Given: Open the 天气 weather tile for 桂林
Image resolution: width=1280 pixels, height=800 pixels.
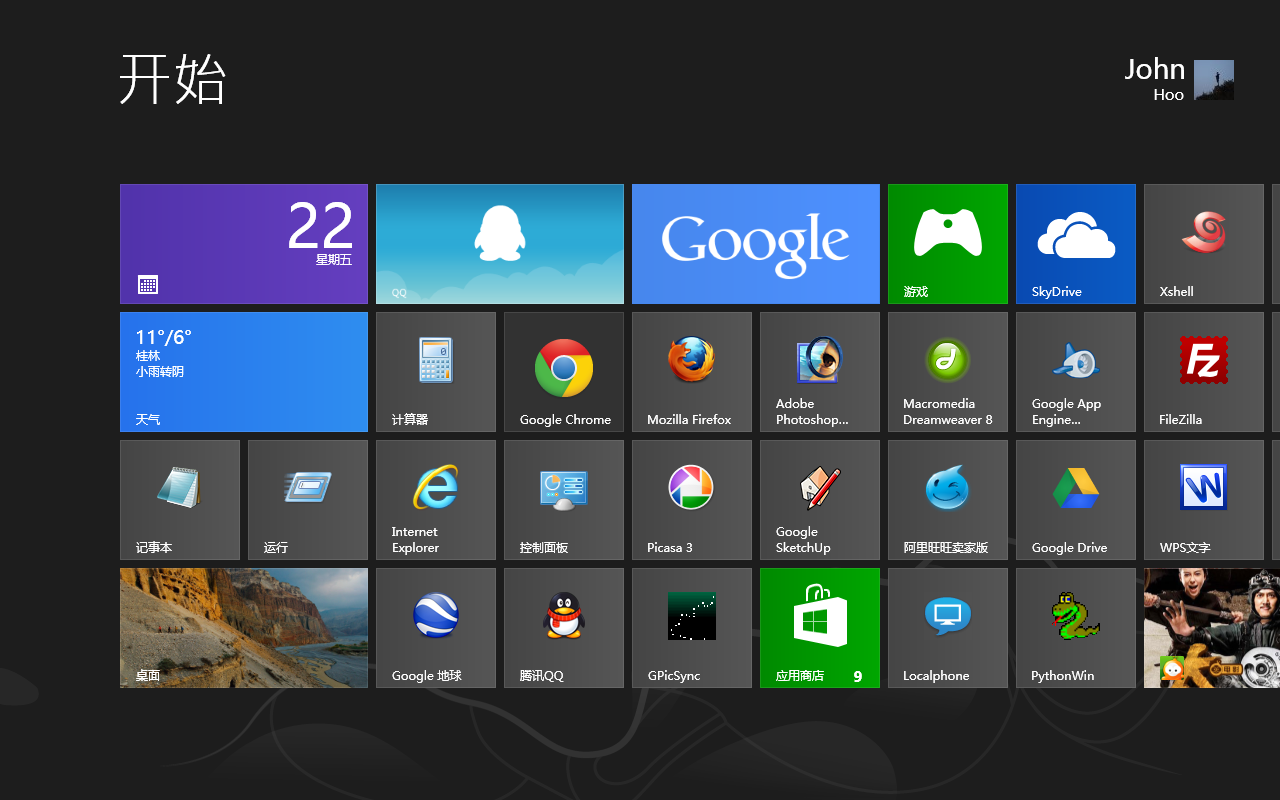Looking at the screenshot, I should point(243,372).
